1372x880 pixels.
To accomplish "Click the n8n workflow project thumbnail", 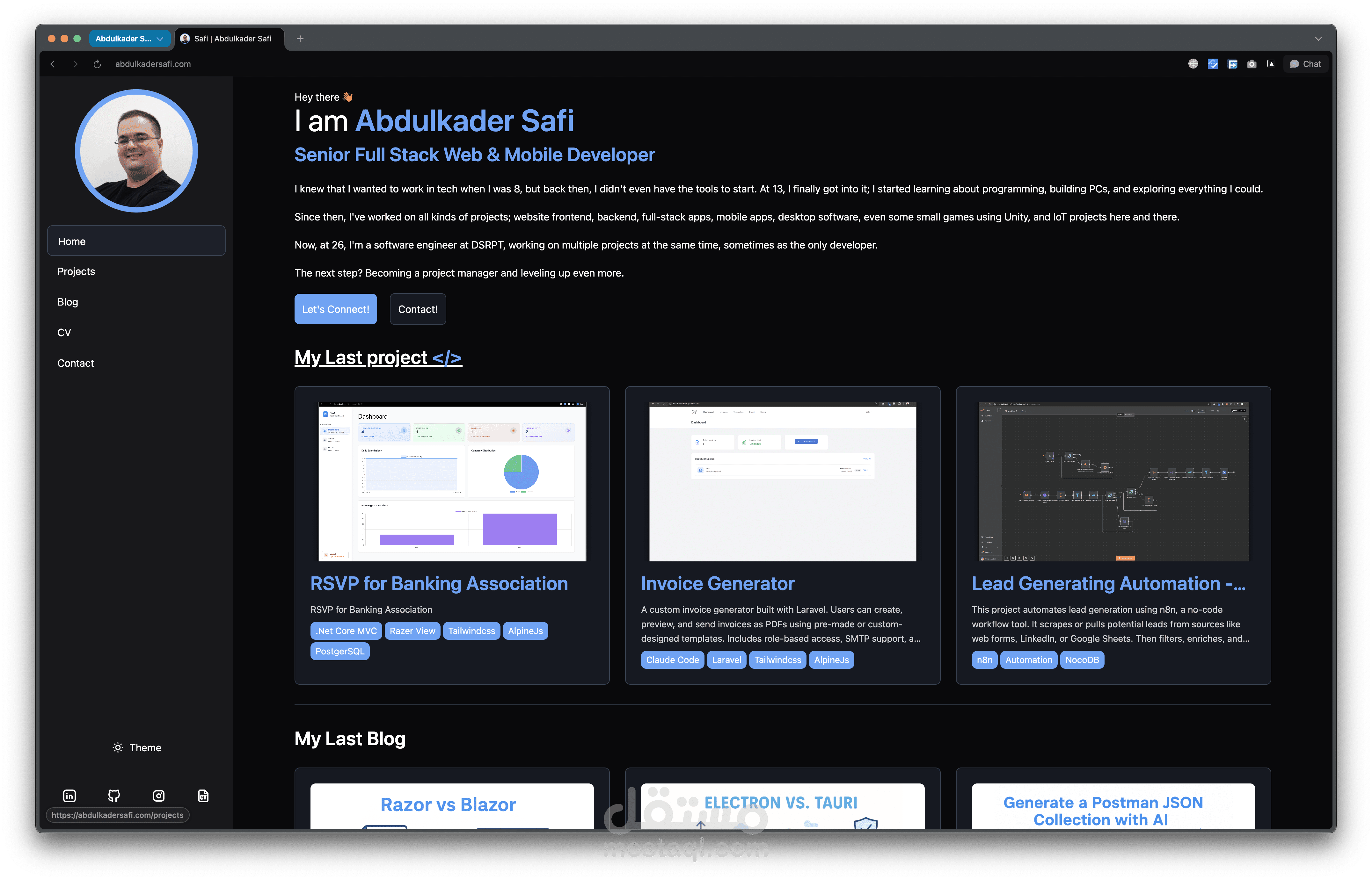I will (1113, 482).
